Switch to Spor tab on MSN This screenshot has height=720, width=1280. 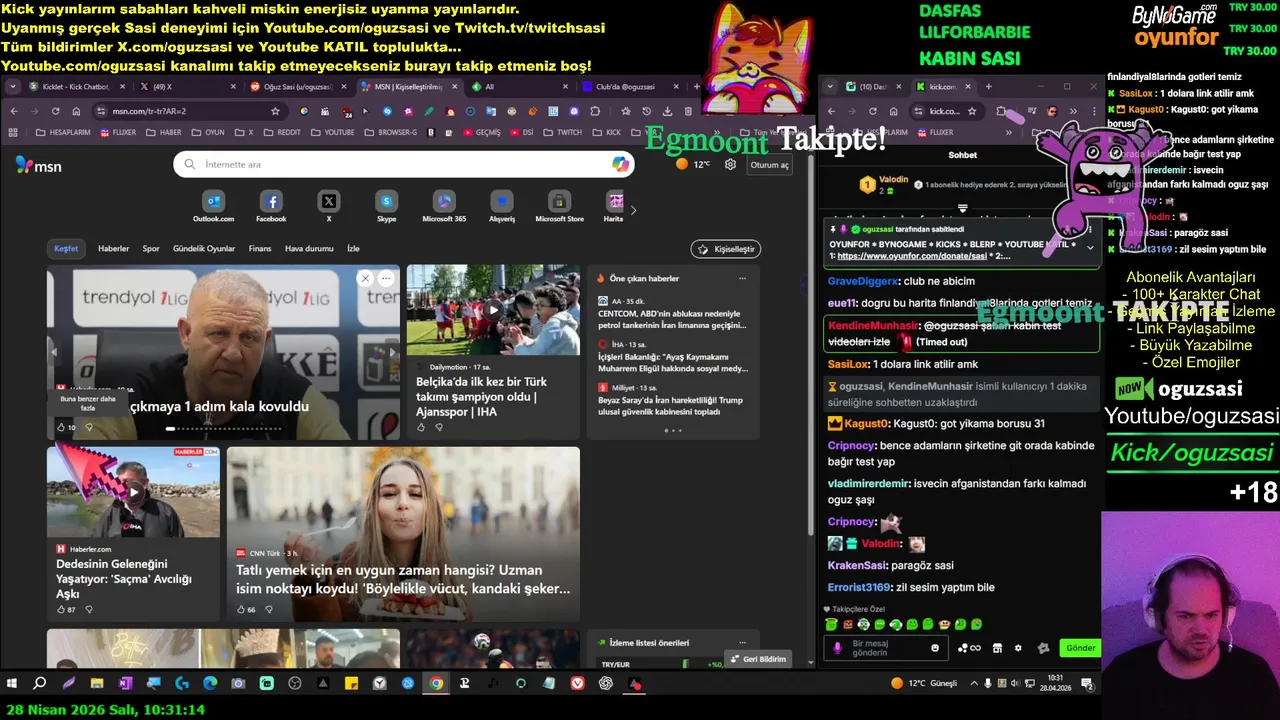pyautogui.click(x=151, y=248)
